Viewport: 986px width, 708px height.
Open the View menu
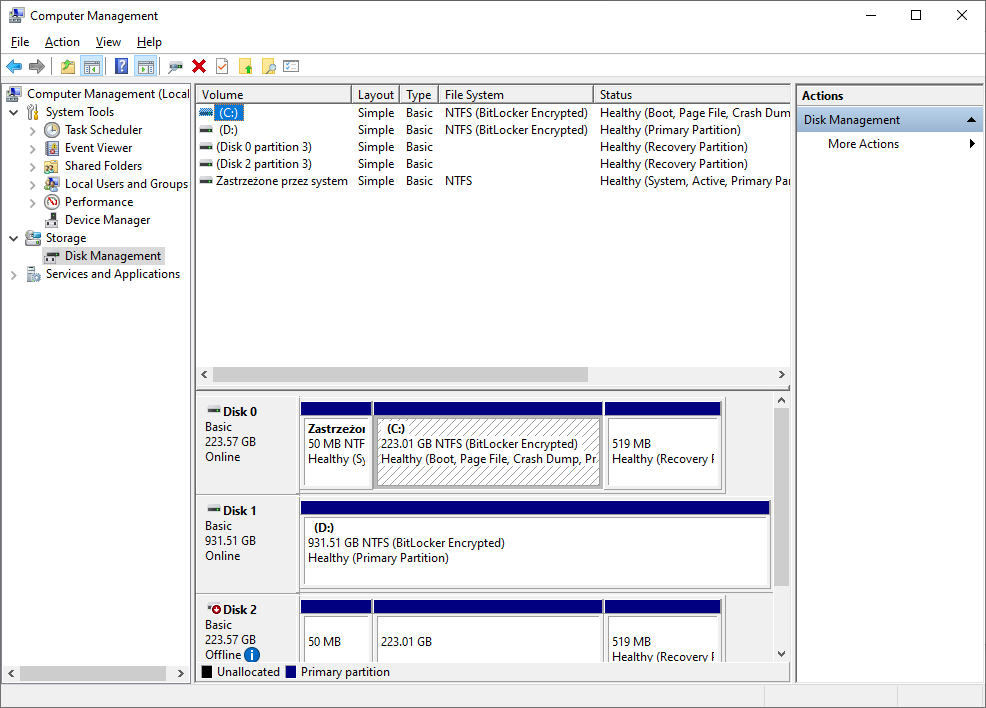point(108,42)
